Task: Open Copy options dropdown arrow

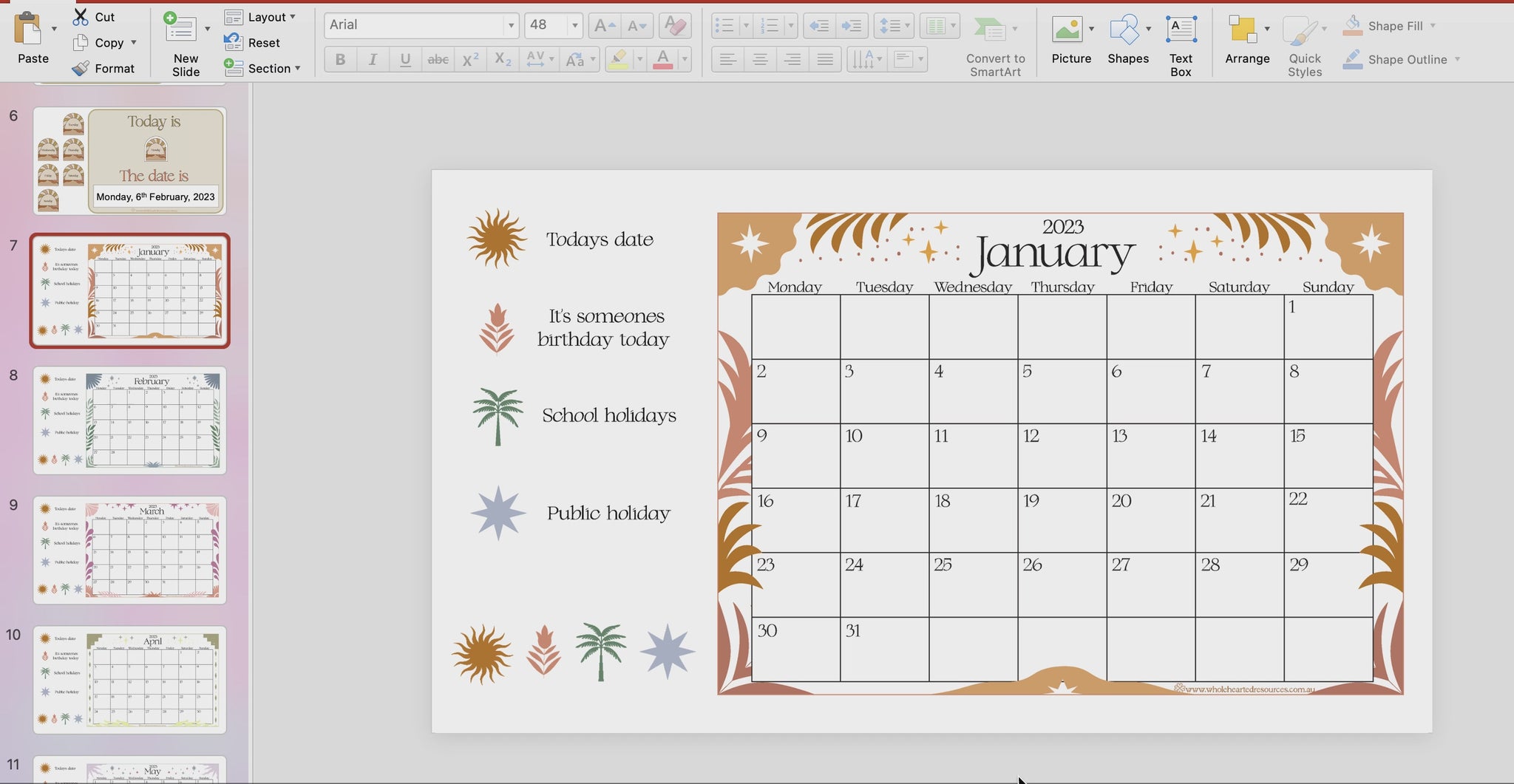Action: (134, 43)
